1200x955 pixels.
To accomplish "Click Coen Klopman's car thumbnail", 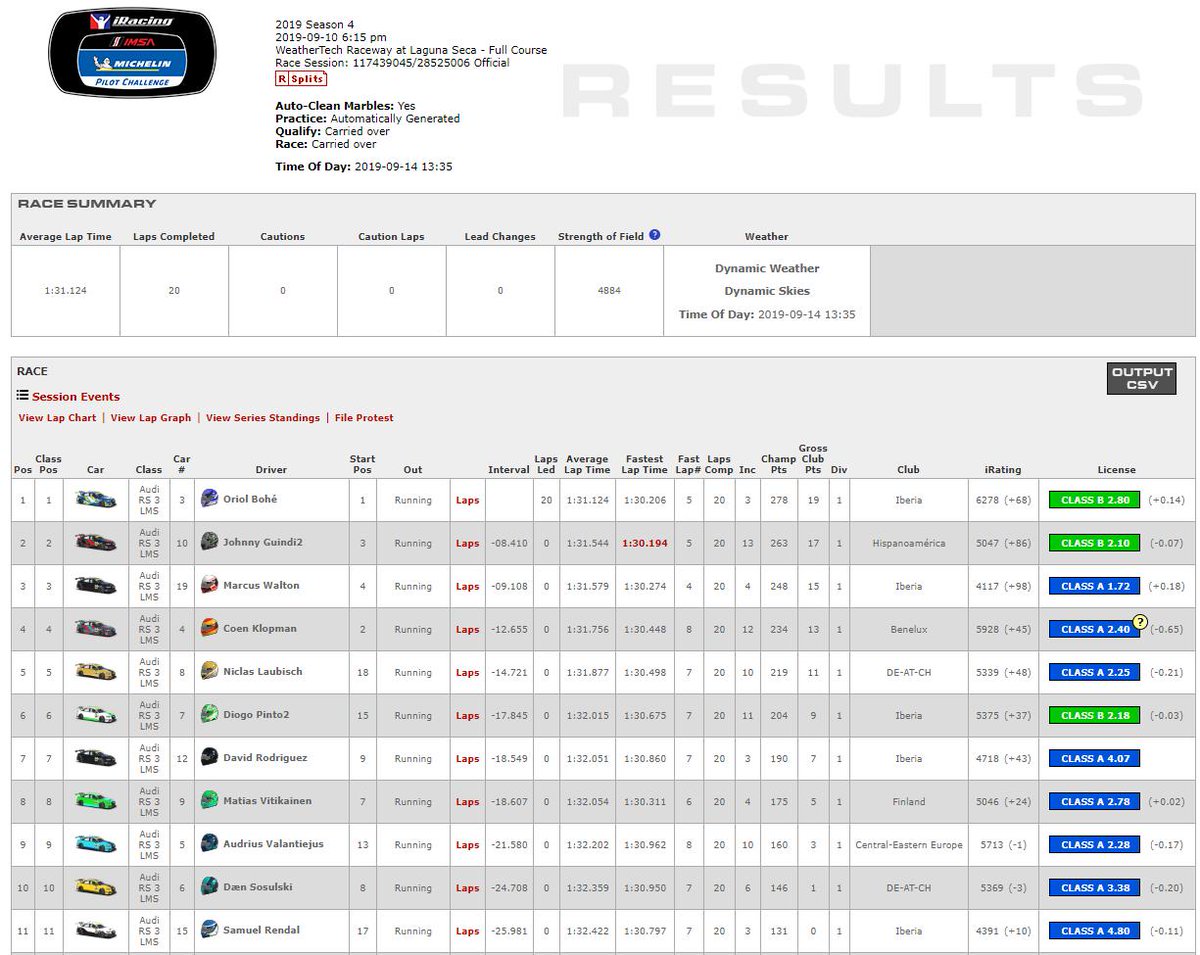I will (x=96, y=628).
